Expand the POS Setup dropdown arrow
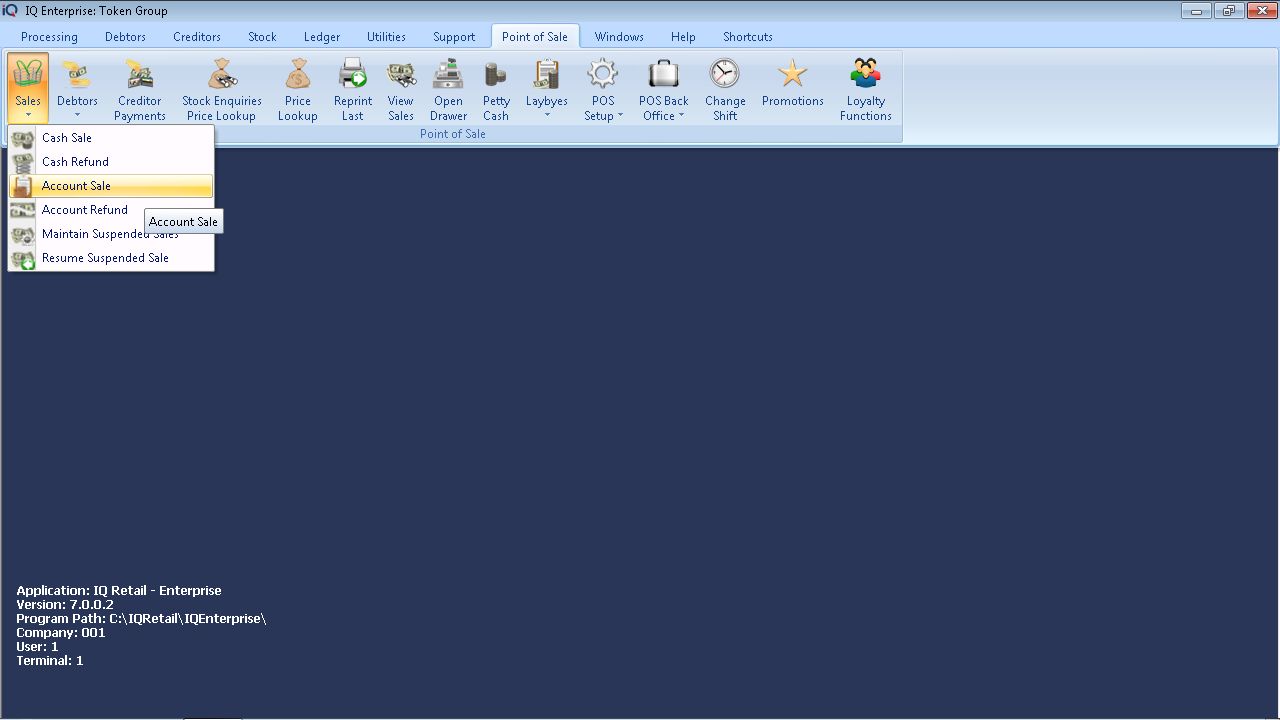 point(620,116)
